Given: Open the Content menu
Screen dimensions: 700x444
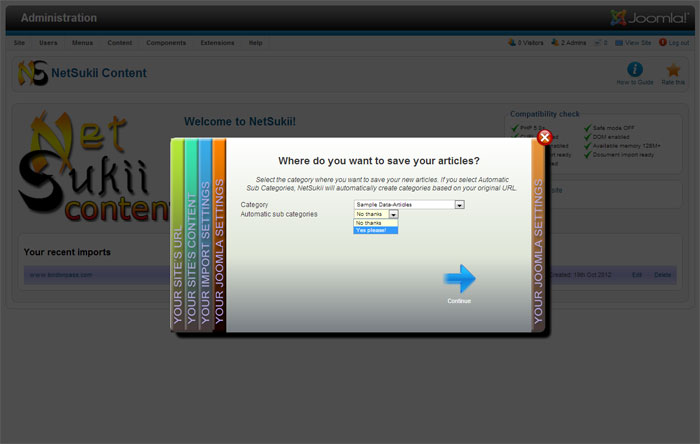Looking at the screenshot, I should tap(120, 43).
